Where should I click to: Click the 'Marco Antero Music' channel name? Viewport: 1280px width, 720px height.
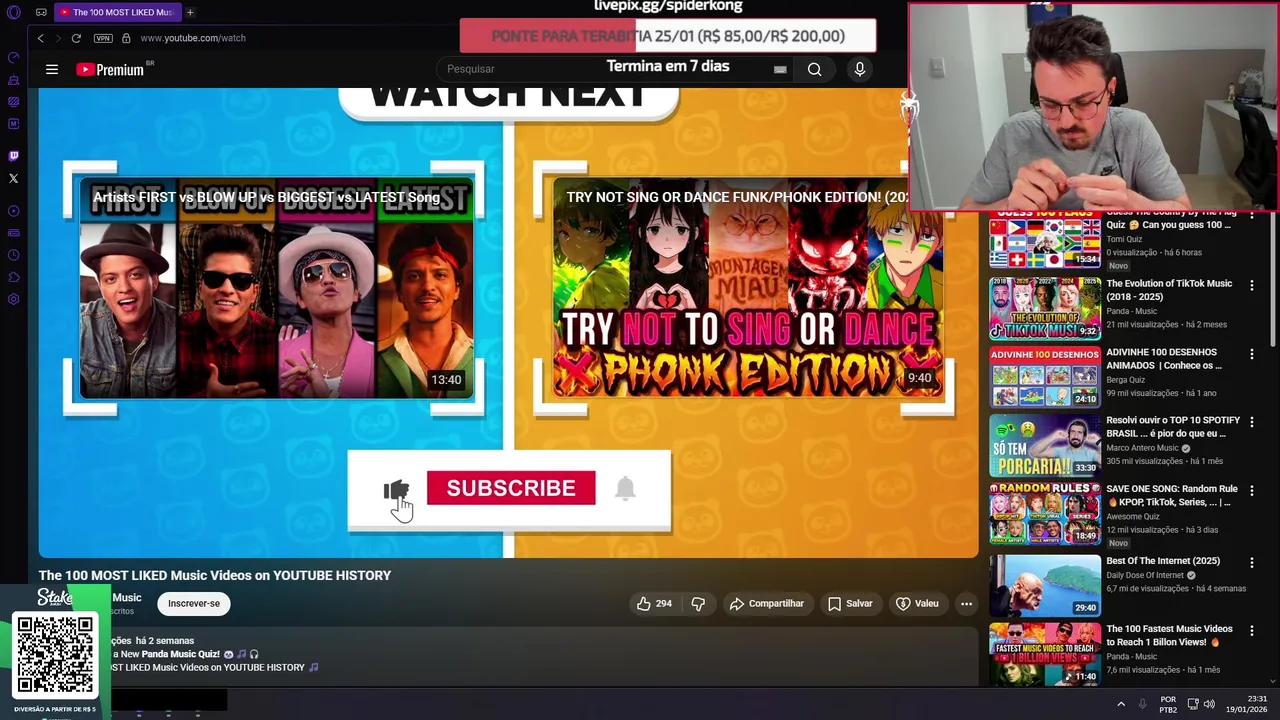click(1142, 448)
